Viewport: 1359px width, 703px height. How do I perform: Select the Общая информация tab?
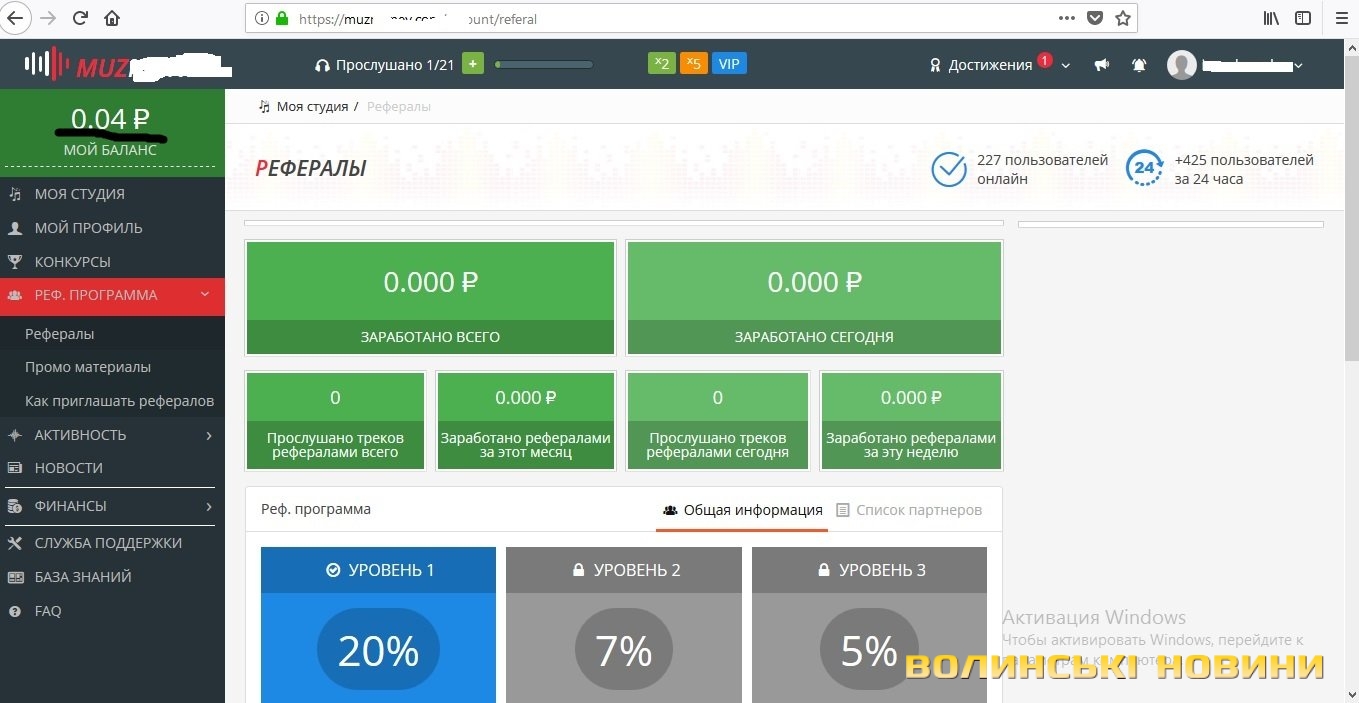tap(743, 510)
